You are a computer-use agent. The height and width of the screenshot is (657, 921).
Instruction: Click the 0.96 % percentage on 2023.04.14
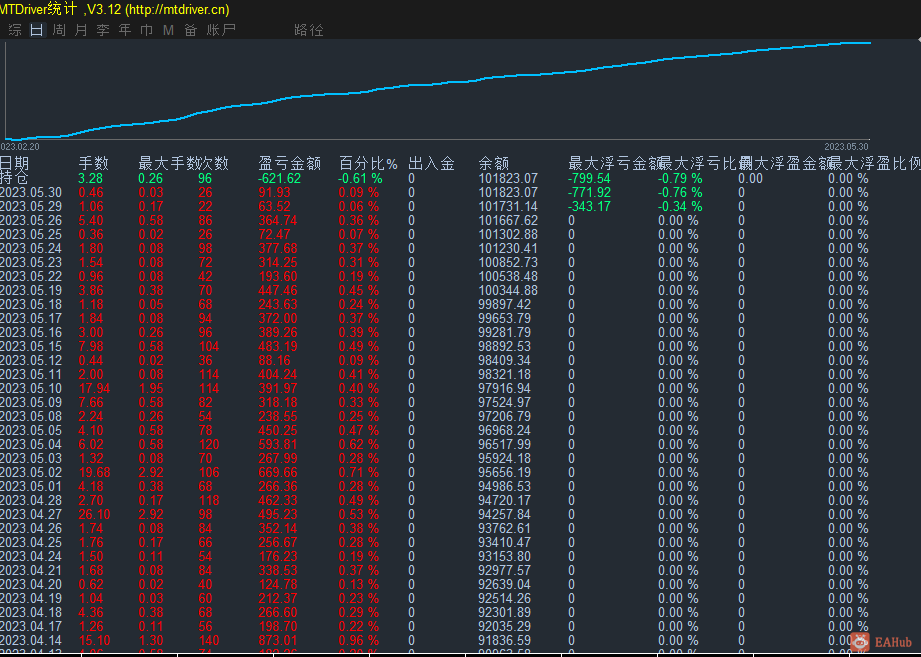tap(359, 641)
